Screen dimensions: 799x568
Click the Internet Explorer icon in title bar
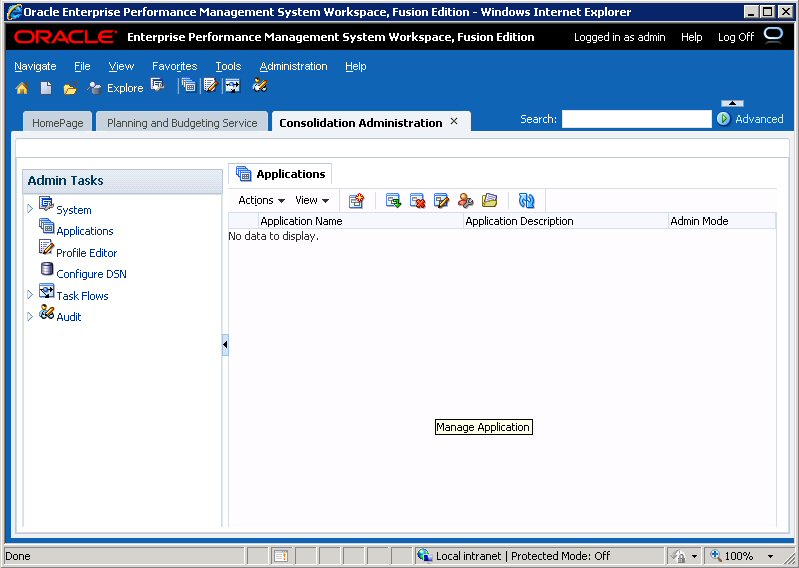(14, 11)
